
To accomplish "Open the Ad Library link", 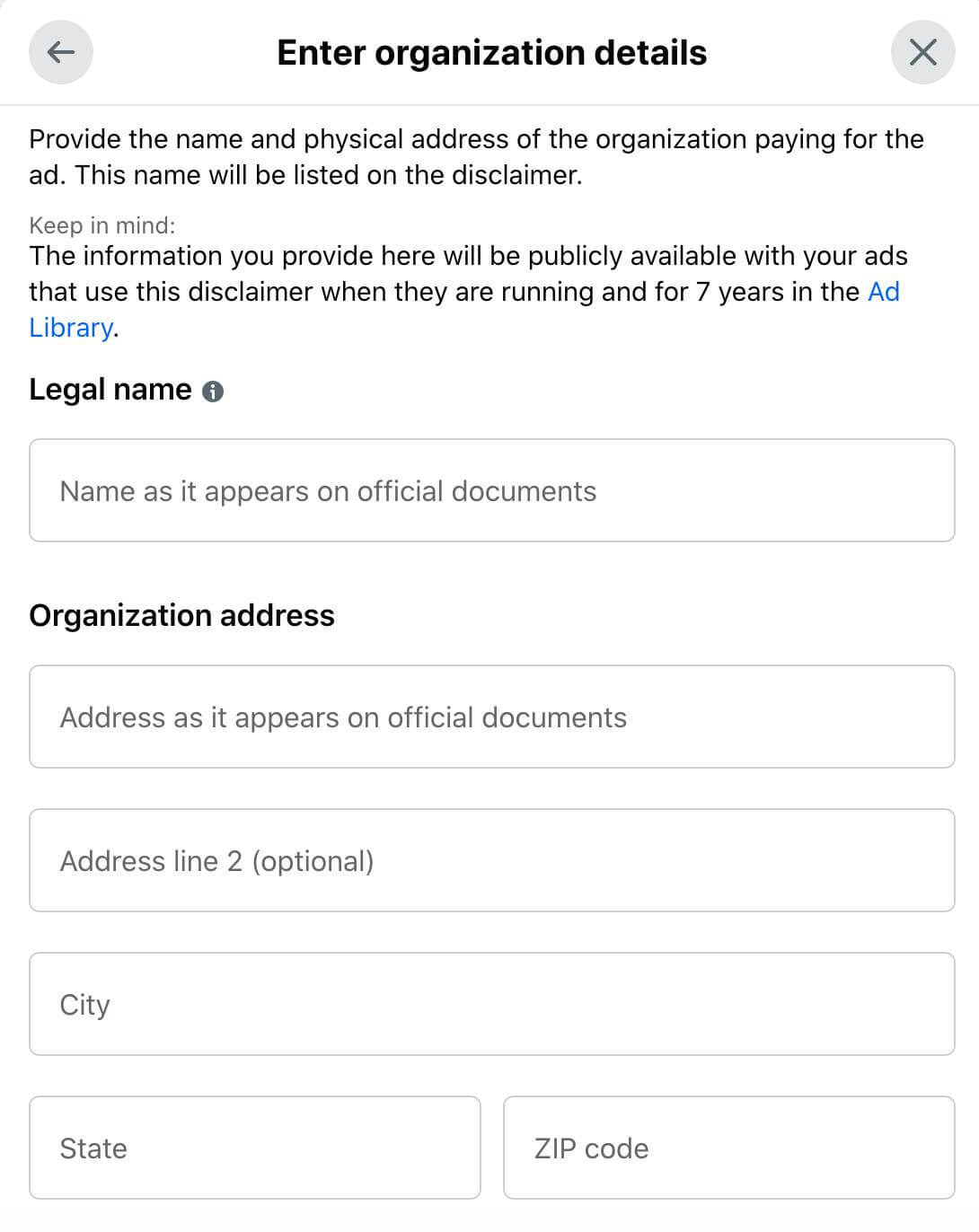I will (x=884, y=292).
